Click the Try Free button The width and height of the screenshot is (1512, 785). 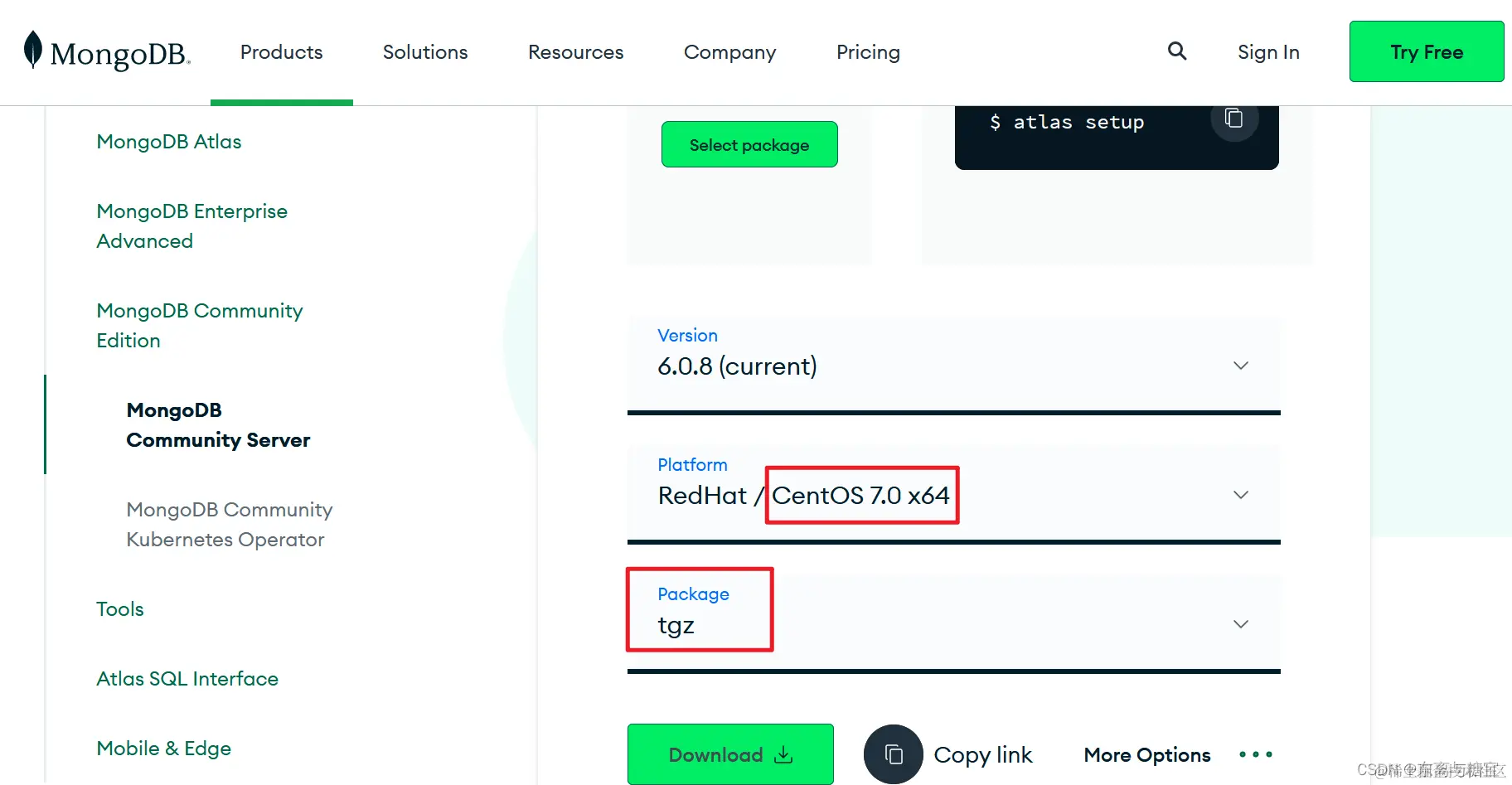[1427, 51]
